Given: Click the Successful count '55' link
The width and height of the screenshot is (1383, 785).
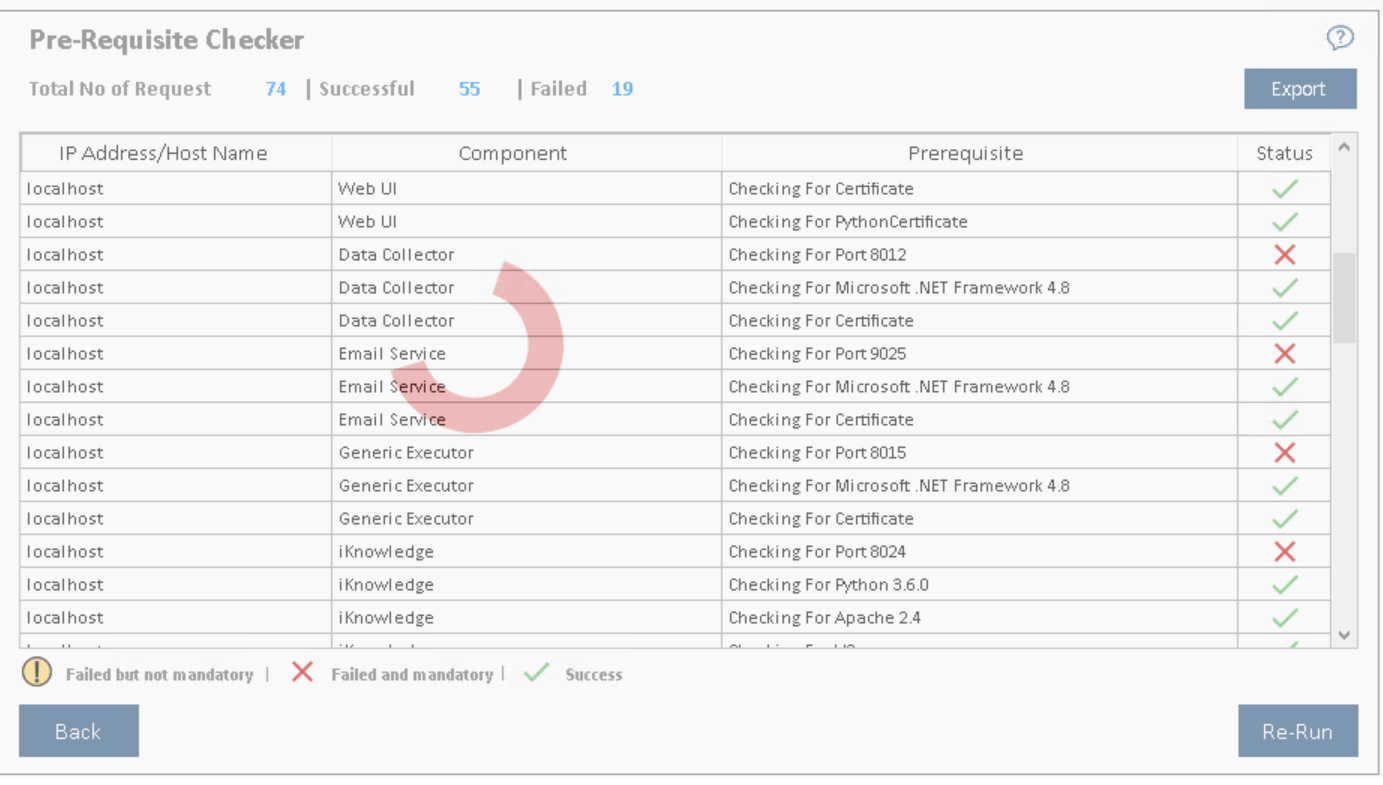Looking at the screenshot, I should [469, 89].
